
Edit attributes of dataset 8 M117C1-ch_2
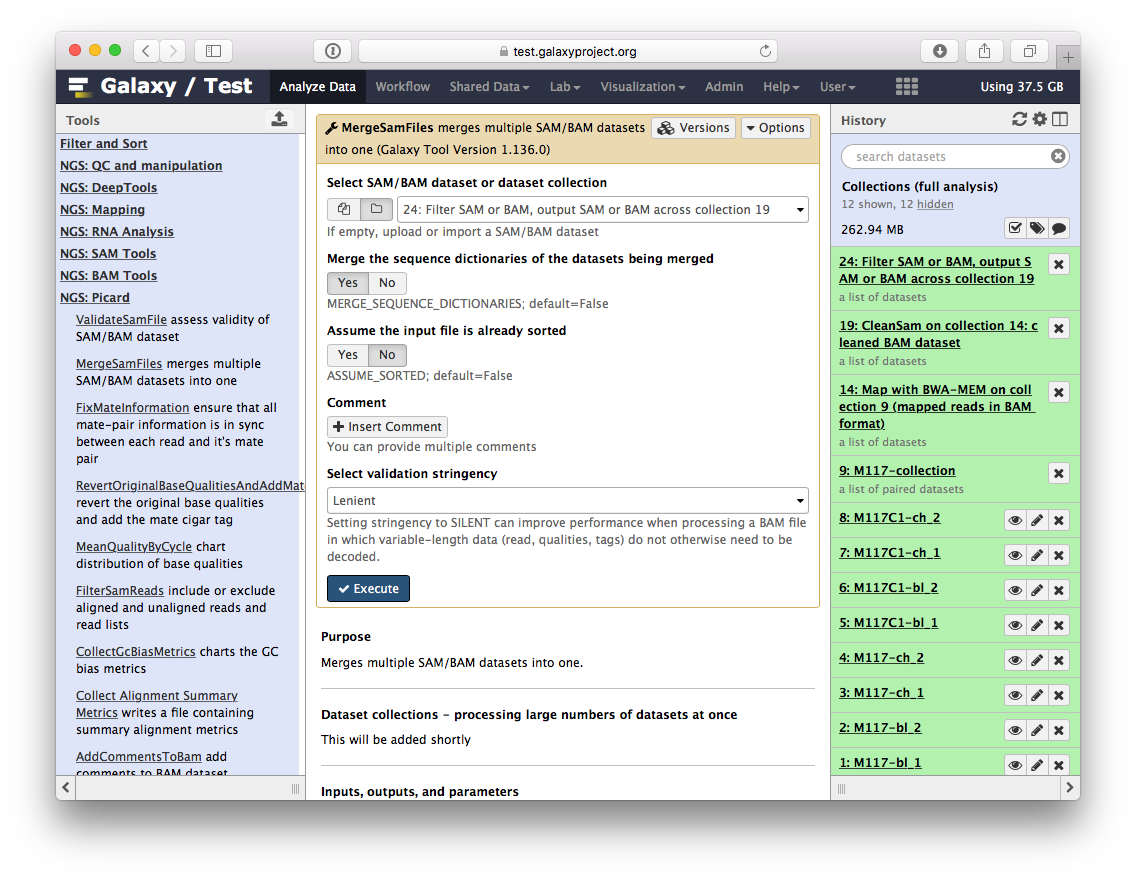(x=1037, y=520)
